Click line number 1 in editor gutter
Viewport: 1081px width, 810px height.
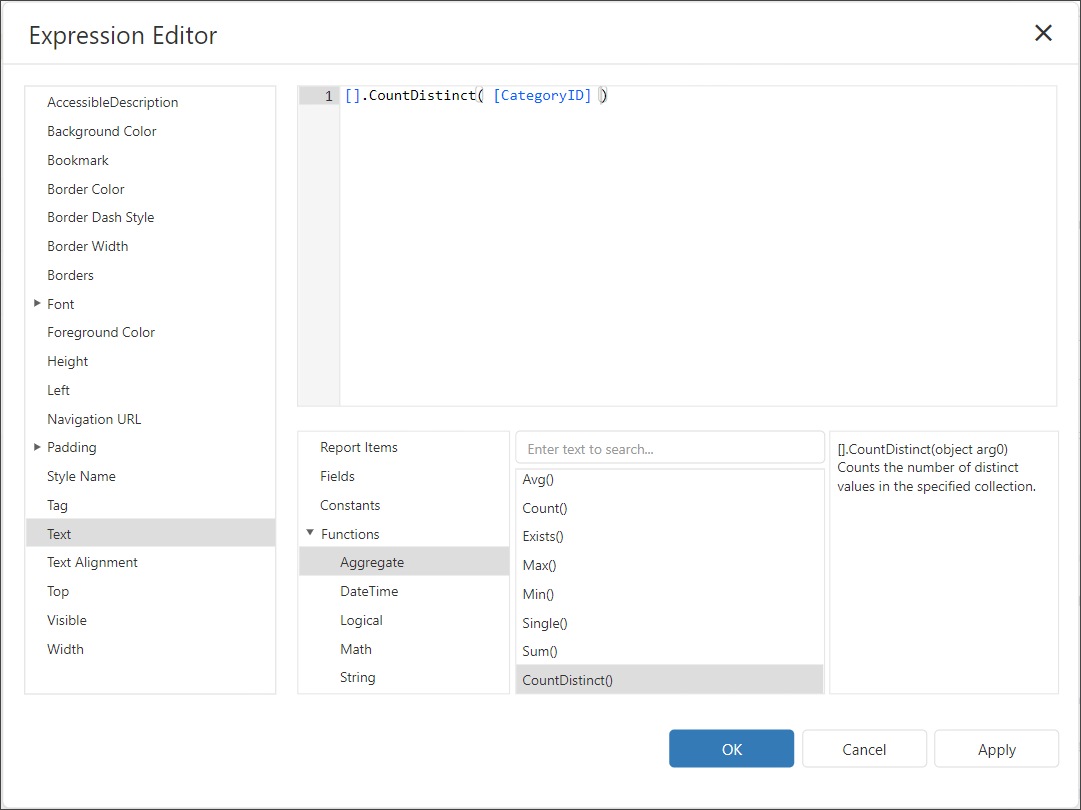(329, 96)
